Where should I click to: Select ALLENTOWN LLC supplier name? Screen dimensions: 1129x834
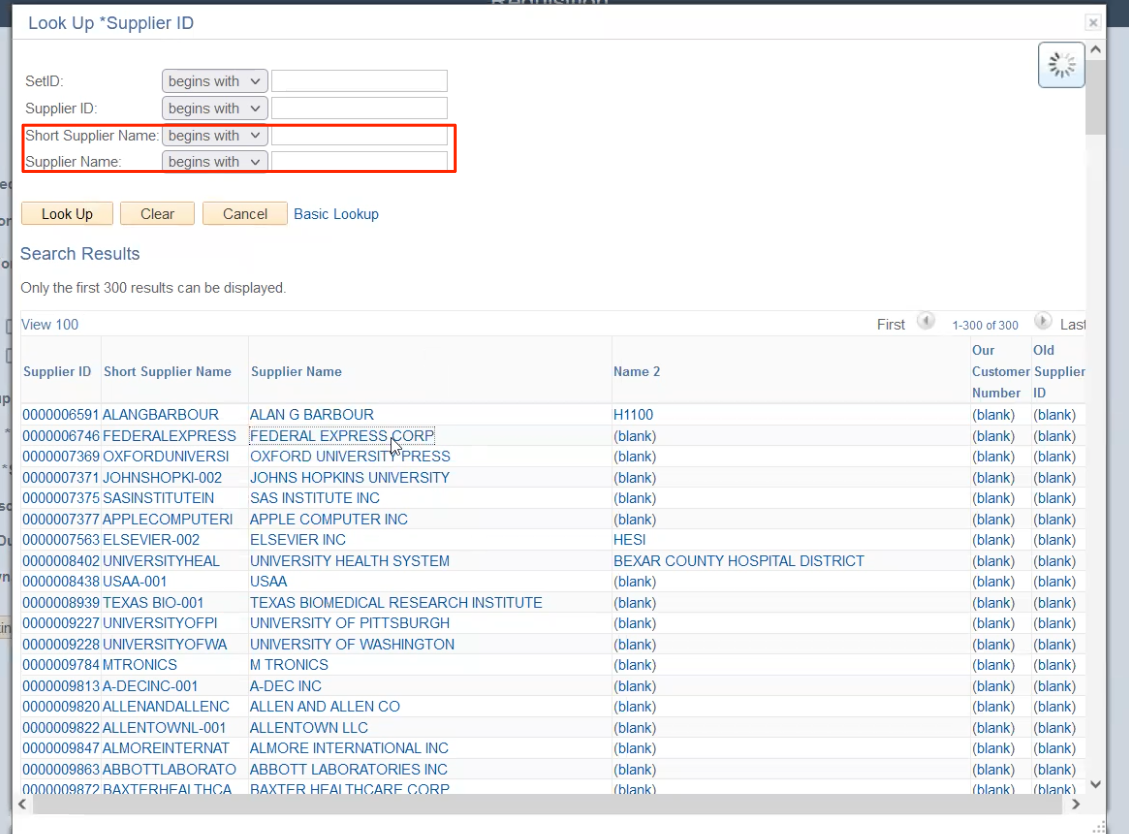point(309,728)
